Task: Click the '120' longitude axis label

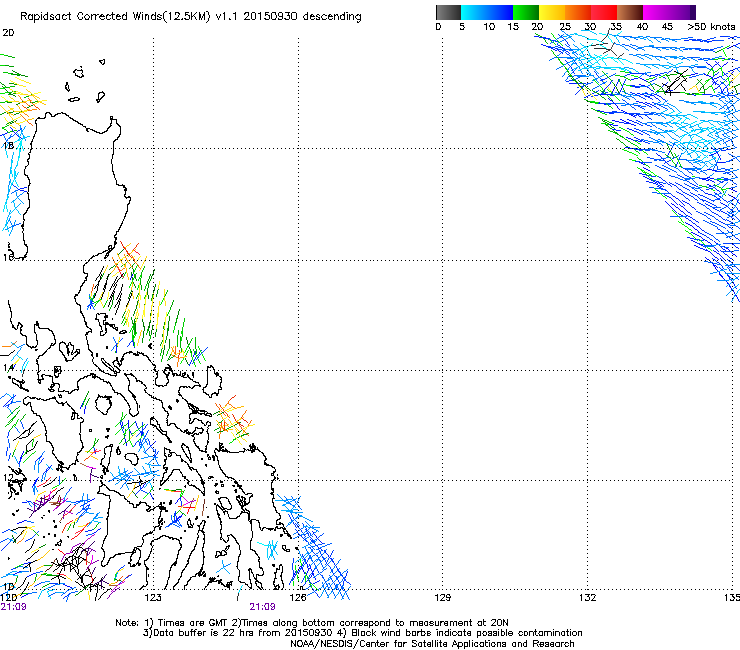Action: click(x=8, y=598)
